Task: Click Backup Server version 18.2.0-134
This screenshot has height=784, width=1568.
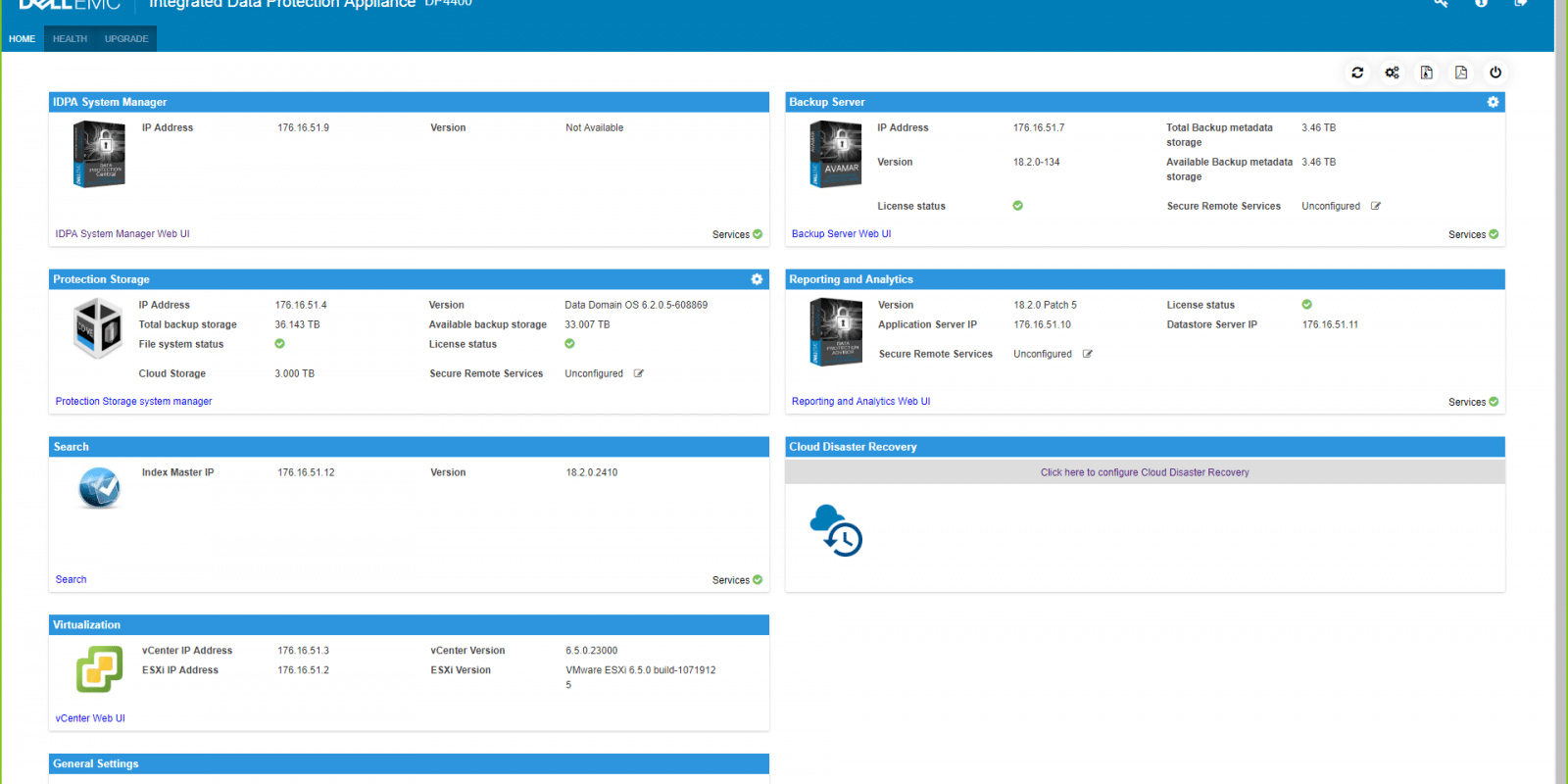Action: point(1037,163)
